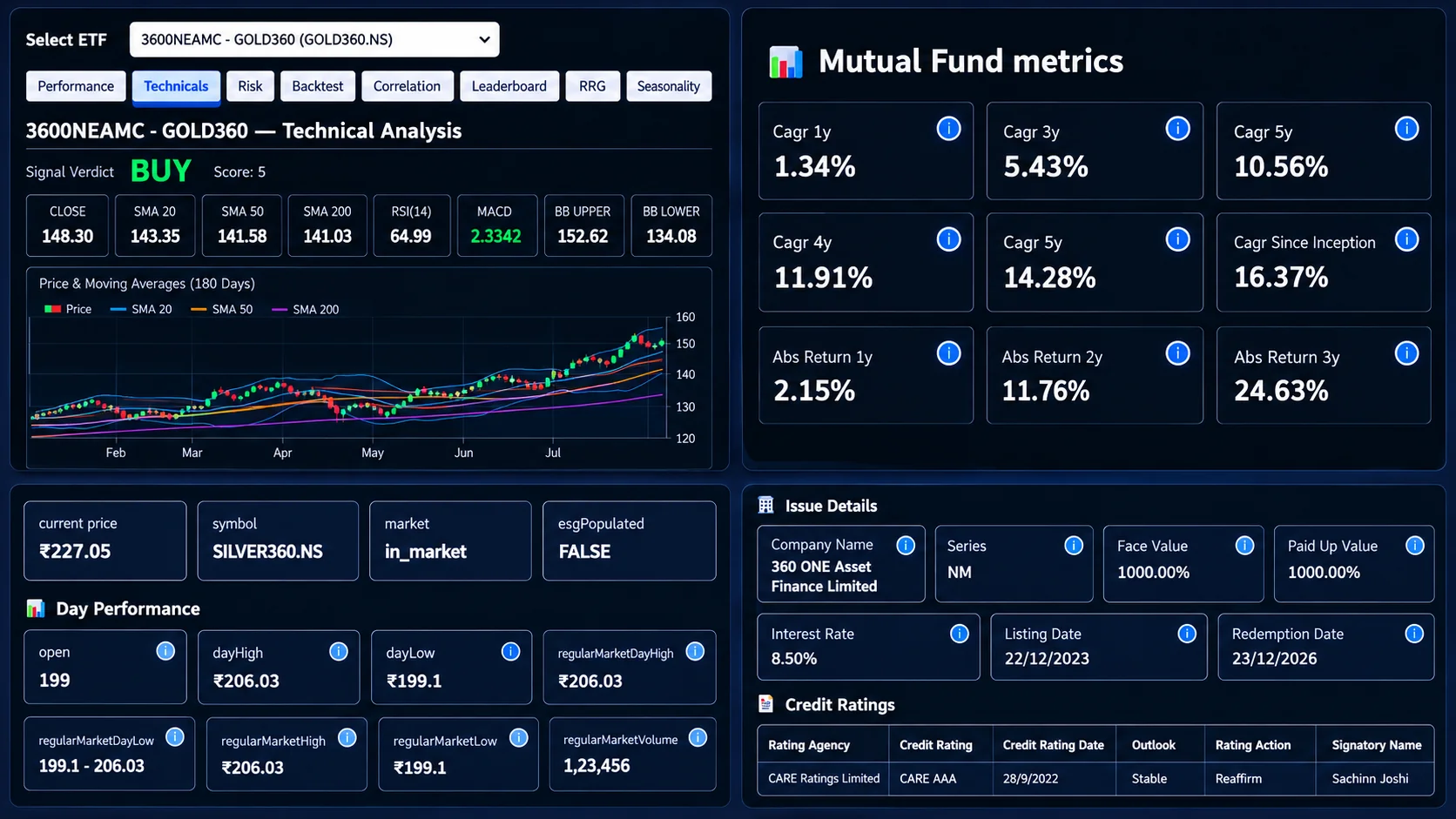
Task: Toggle SMA 20 legend entry
Action: point(141,309)
